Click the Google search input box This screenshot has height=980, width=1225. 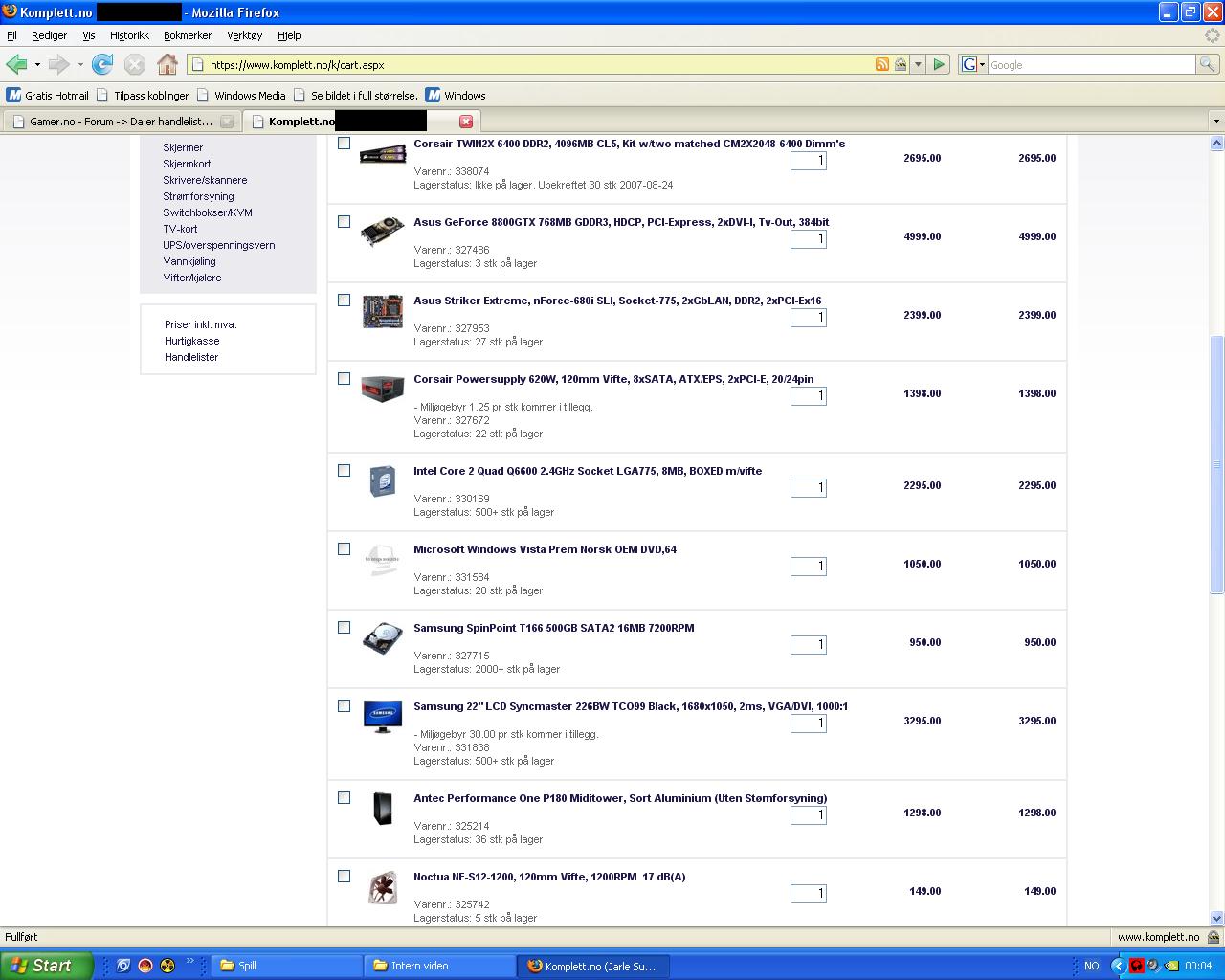1091,64
